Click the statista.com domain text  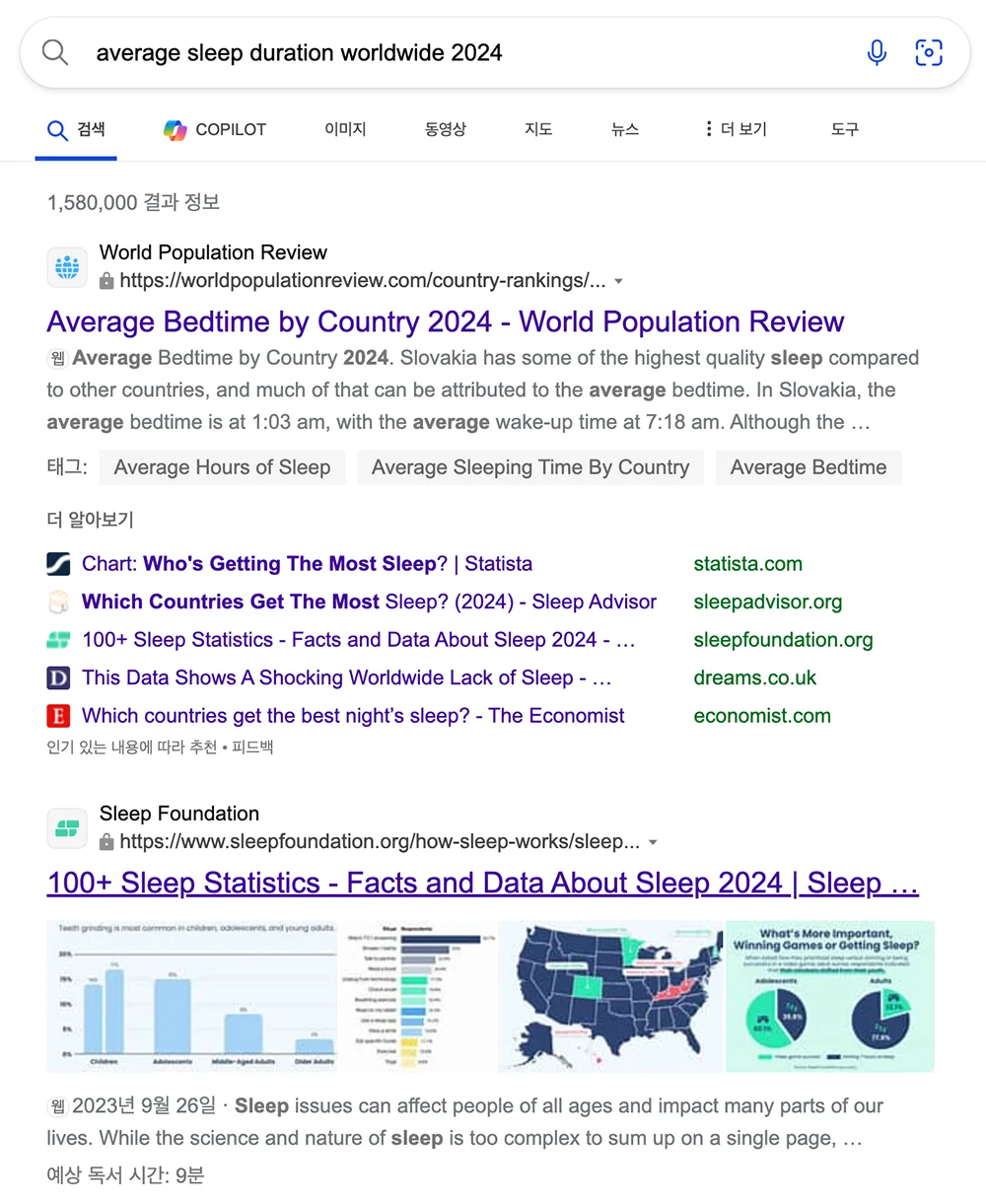(748, 564)
